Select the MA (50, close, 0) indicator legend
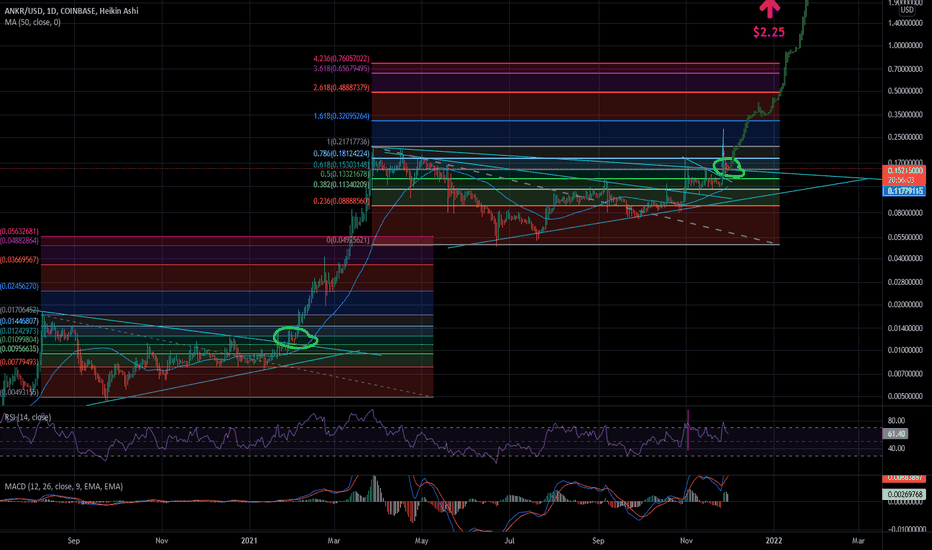 coord(33,23)
